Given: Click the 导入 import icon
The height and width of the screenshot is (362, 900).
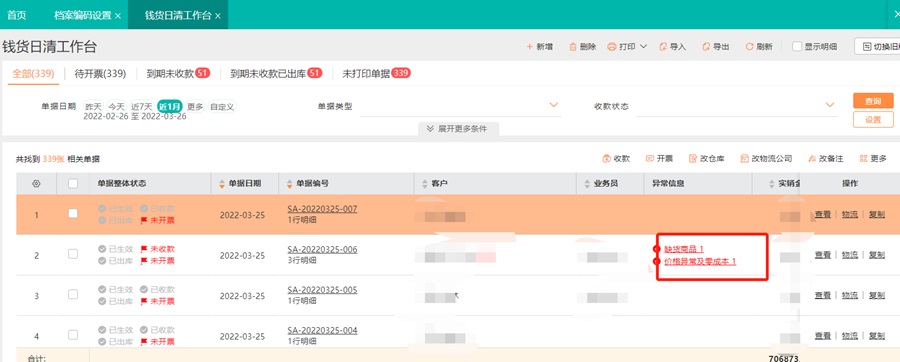Looking at the screenshot, I should click(663, 47).
